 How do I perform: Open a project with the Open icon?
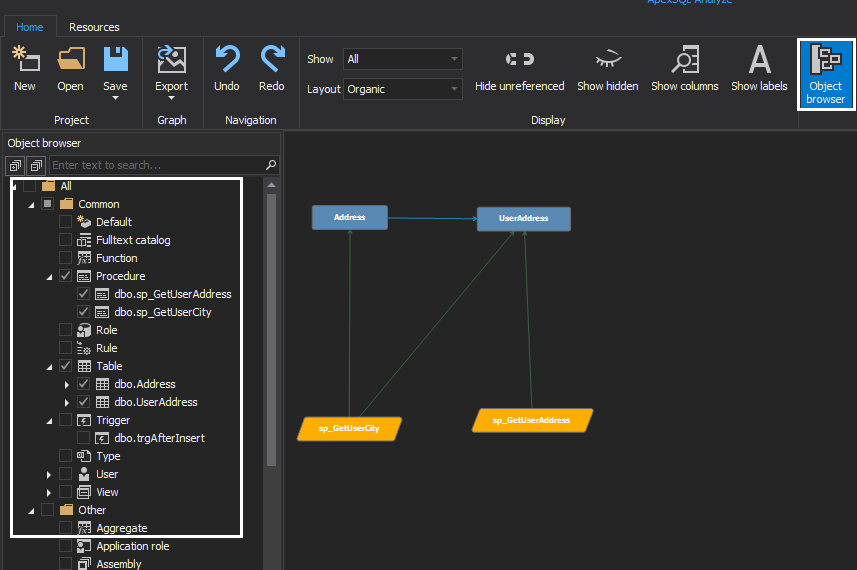click(x=70, y=61)
